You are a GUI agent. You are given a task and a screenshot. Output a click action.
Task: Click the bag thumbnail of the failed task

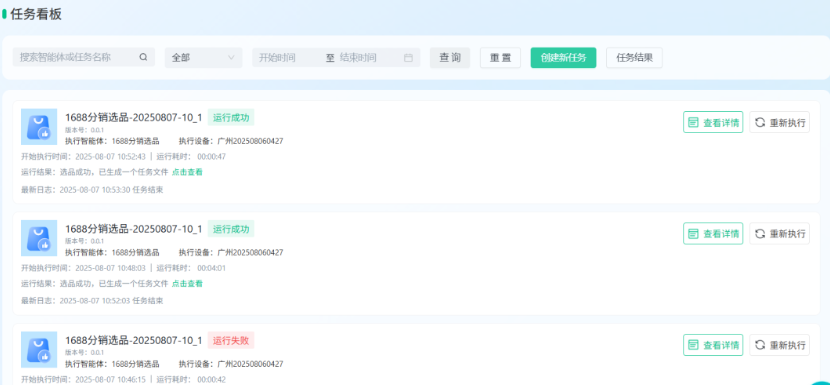39,350
